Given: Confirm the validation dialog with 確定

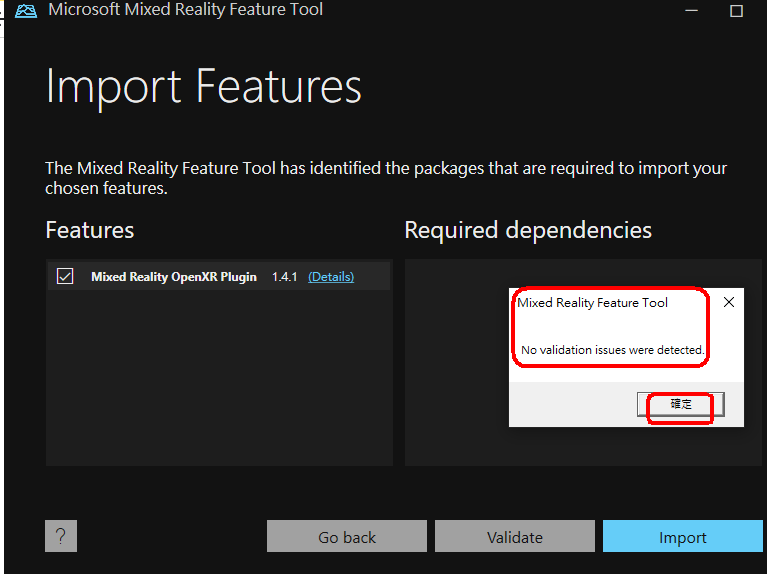Looking at the screenshot, I should coord(680,405).
